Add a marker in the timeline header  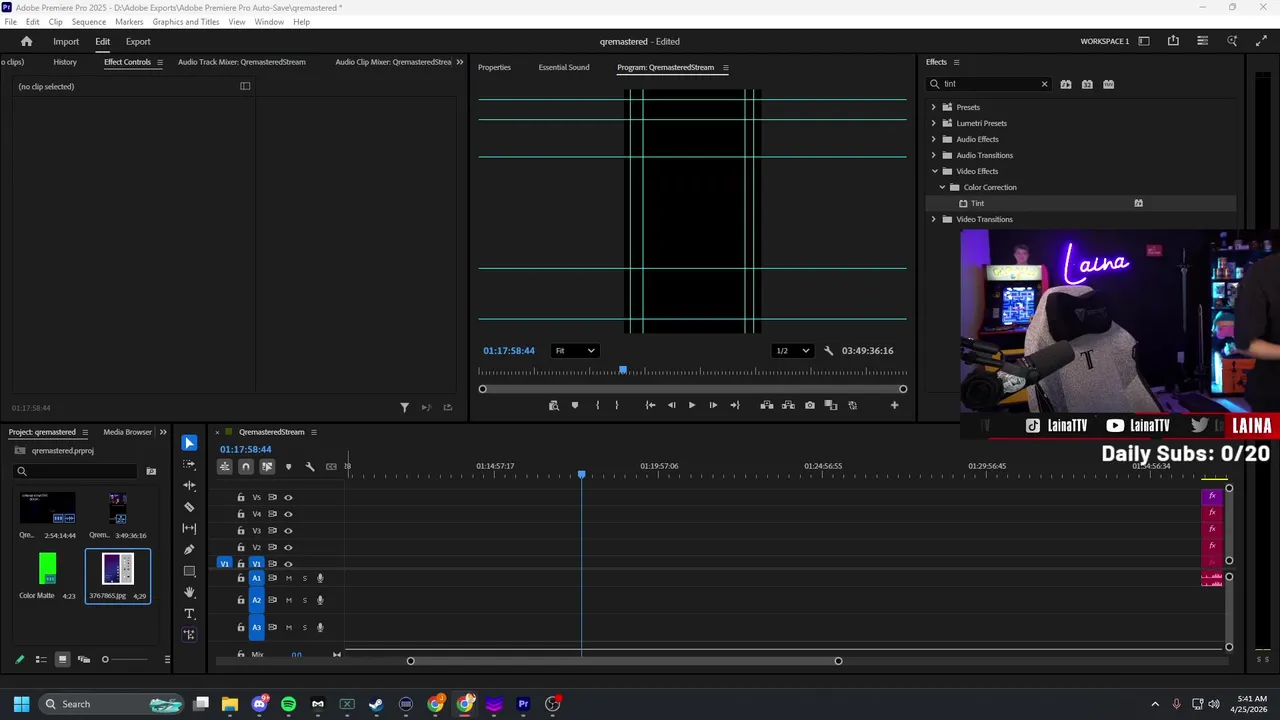pos(288,466)
